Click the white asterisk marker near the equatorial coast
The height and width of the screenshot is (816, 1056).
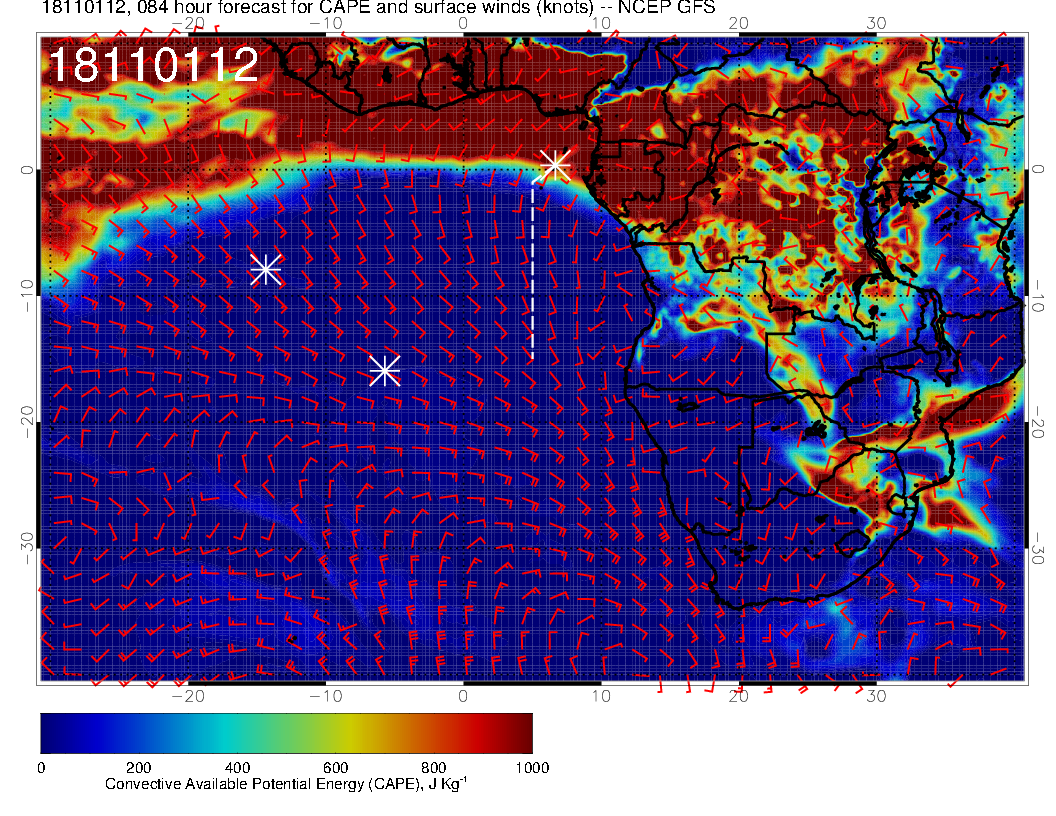(x=555, y=165)
